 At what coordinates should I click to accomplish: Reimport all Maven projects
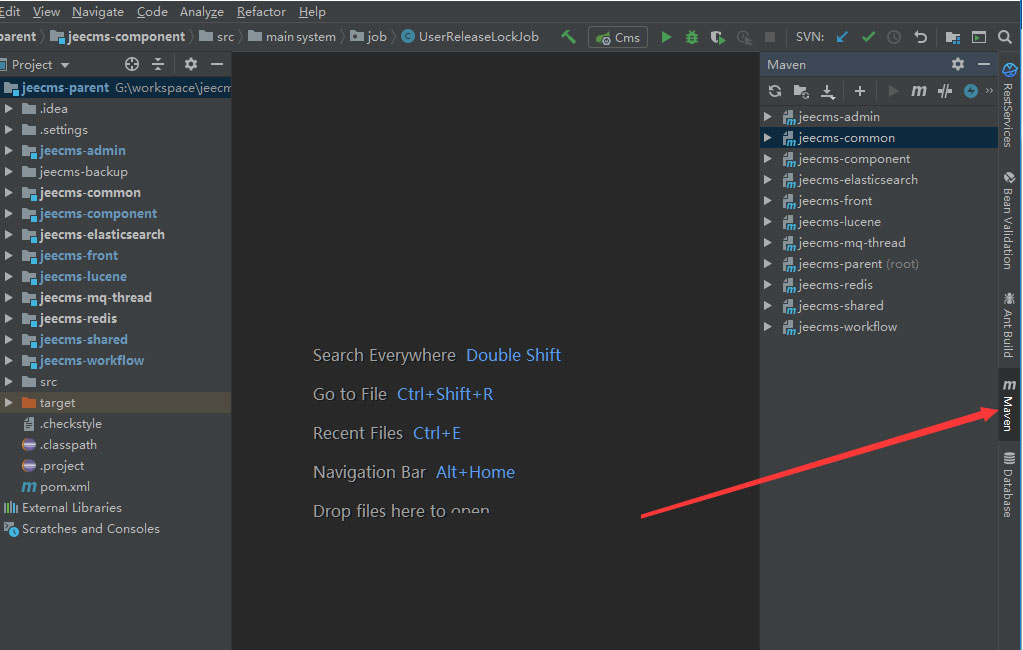(774, 91)
